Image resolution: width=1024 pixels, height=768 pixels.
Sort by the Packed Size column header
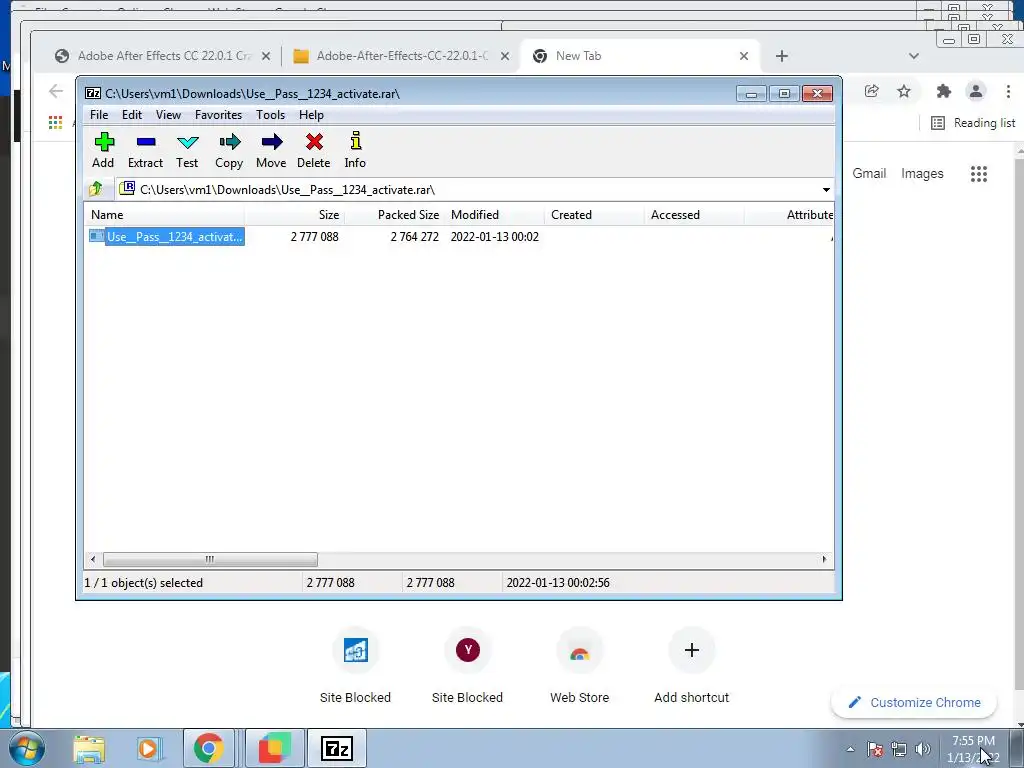coord(394,215)
